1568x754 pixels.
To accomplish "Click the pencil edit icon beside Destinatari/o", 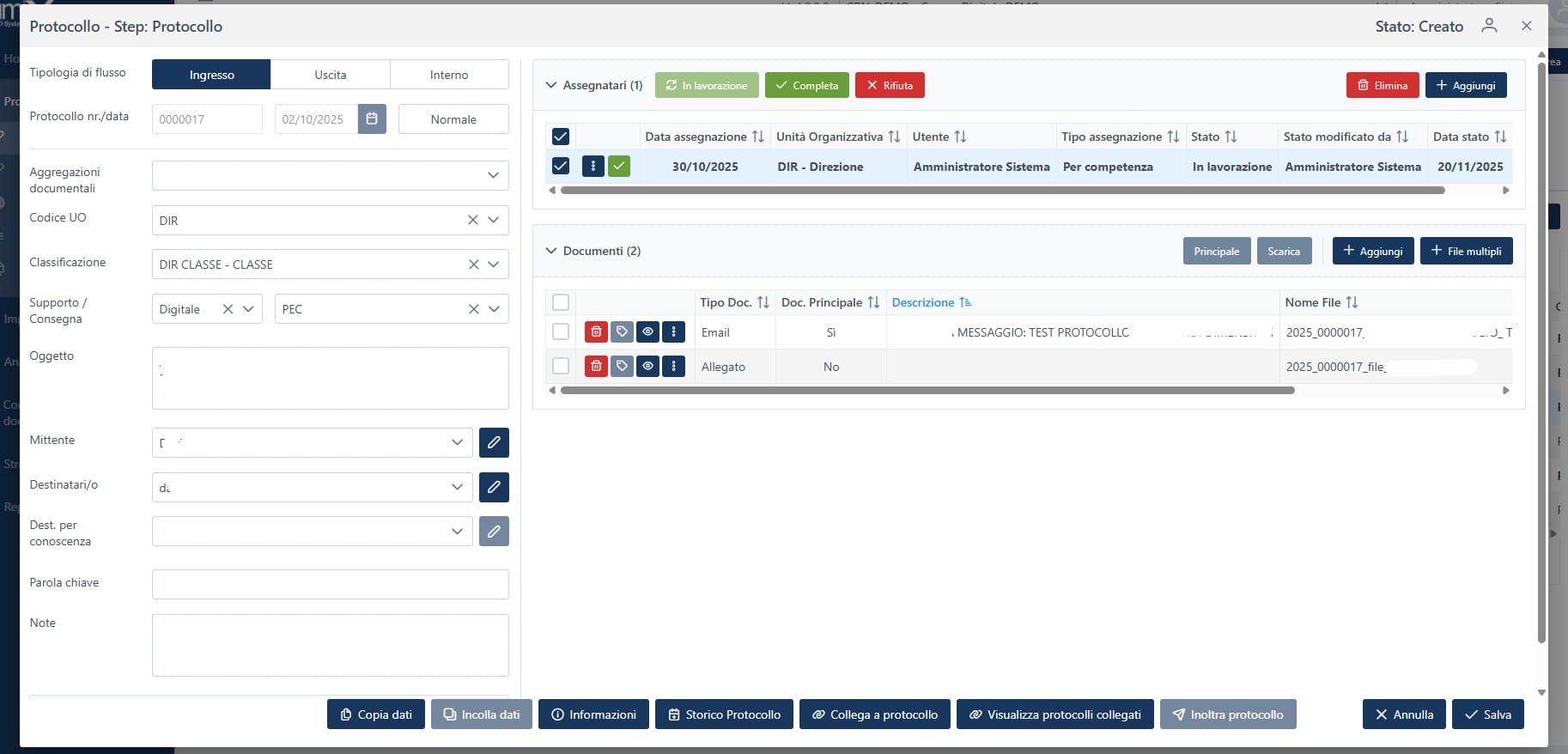I will click(494, 487).
